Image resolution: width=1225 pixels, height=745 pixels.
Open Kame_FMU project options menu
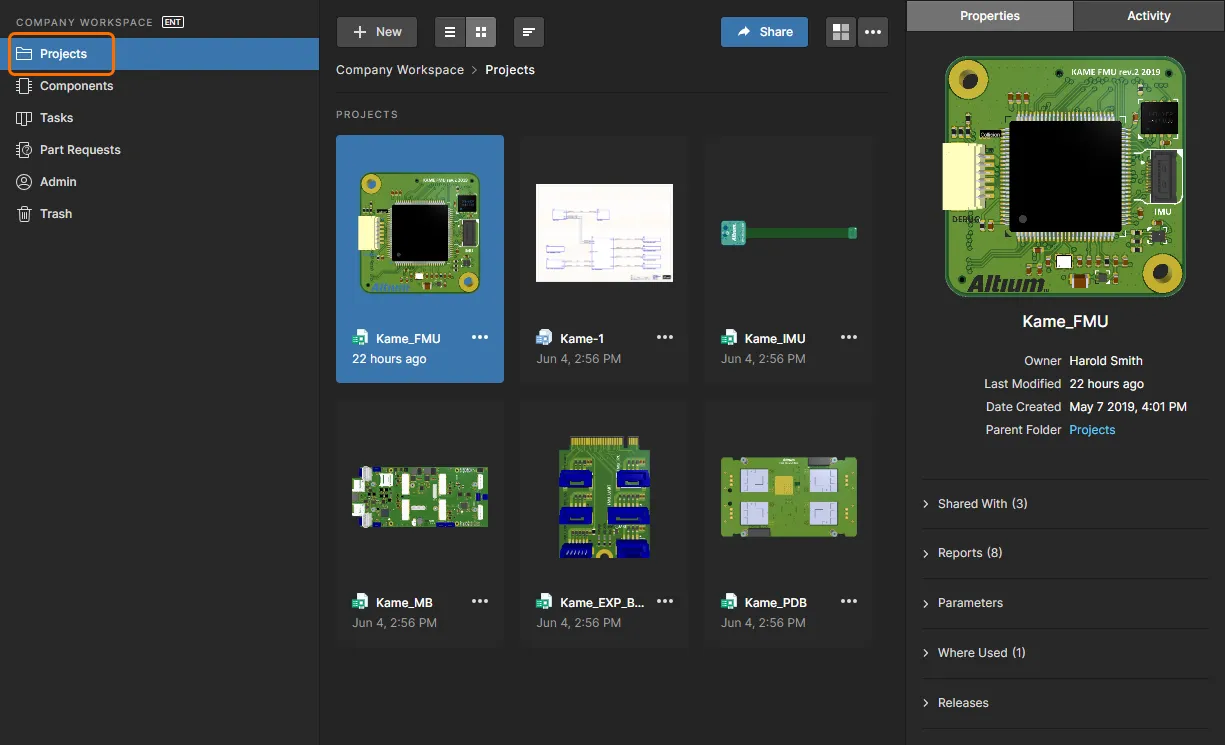(x=480, y=338)
